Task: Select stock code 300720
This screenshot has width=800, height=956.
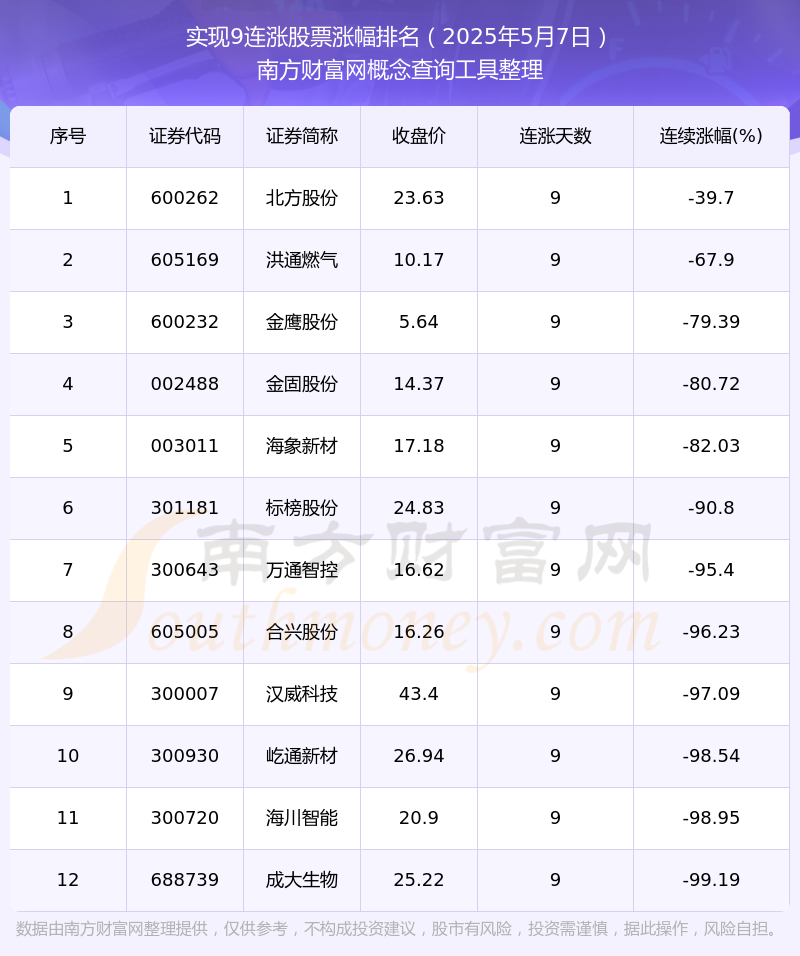Action: 185,818
